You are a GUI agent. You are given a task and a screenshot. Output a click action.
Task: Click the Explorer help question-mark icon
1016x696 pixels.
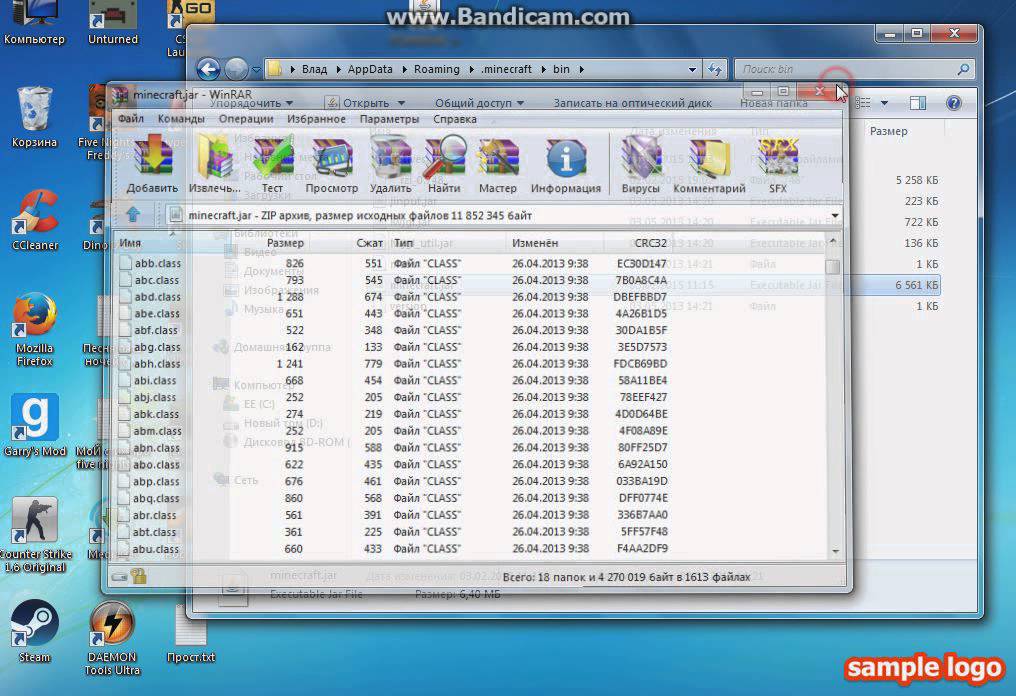(953, 103)
